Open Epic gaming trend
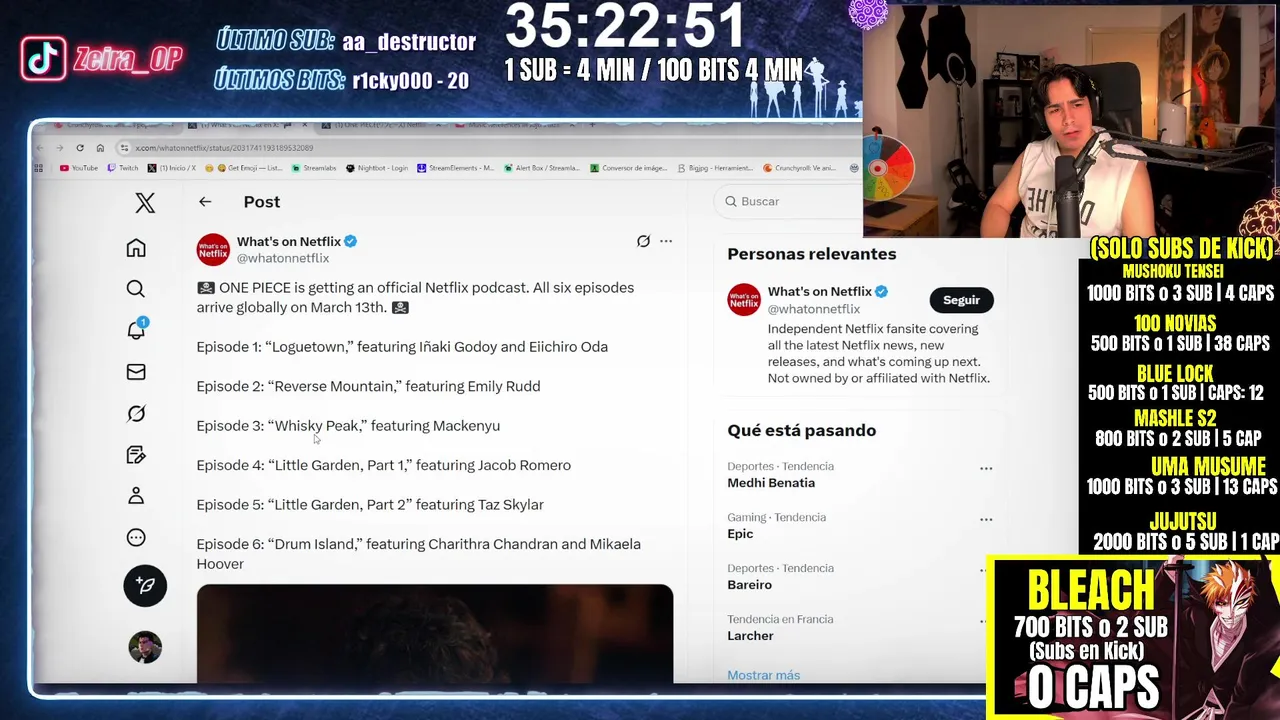Image resolution: width=1280 pixels, height=720 pixels. pyautogui.click(x=740, y=534)
